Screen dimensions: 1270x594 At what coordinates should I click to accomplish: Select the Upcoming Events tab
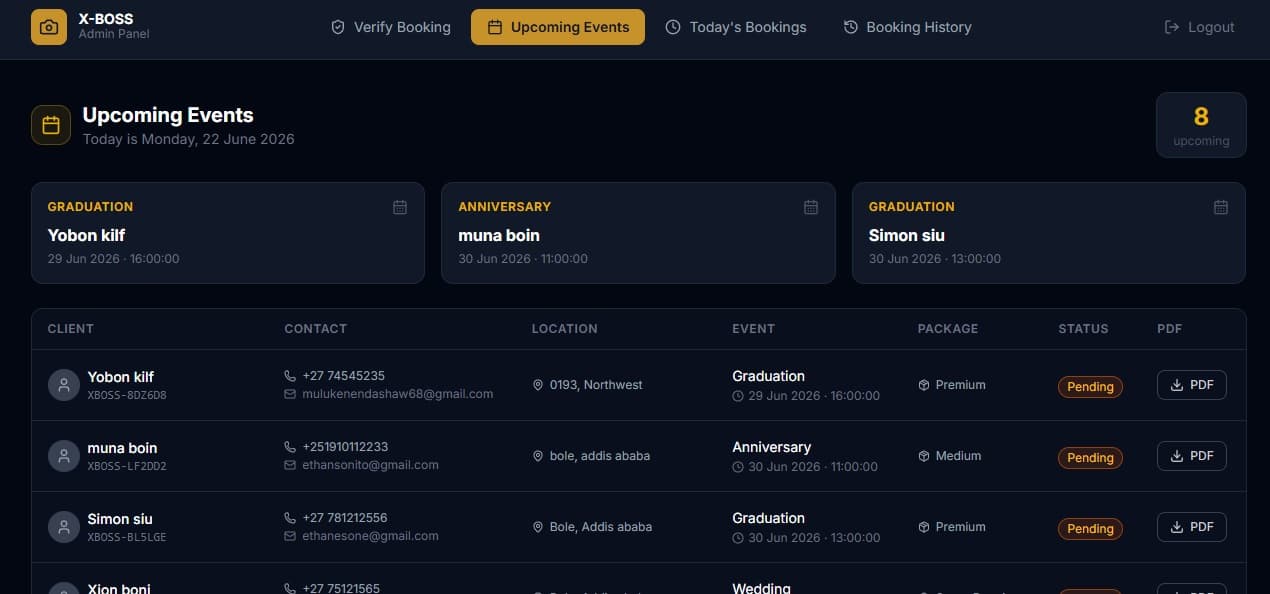pyautogui.click(x=558, y=27)
